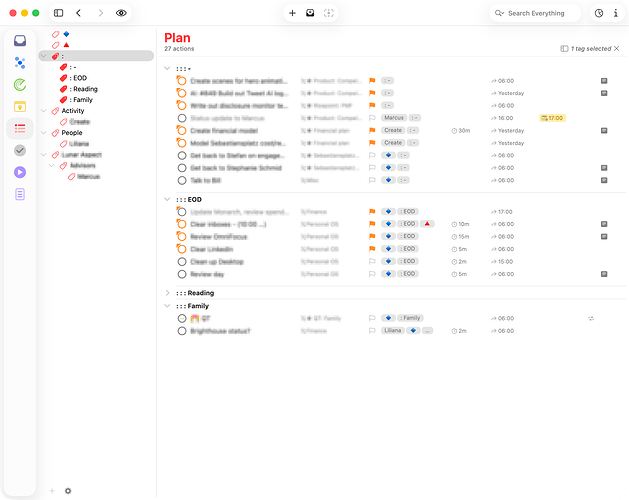Complete the 'Brighthouse status?' action
The image size is (629, 500).
click(182, 331)
